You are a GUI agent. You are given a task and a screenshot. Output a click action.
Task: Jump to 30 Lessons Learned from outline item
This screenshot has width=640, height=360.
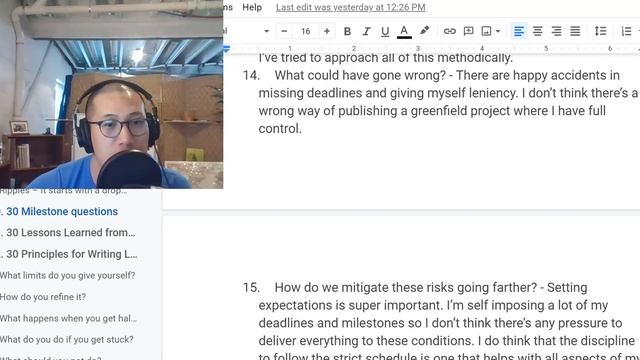[x=71, y=233]
